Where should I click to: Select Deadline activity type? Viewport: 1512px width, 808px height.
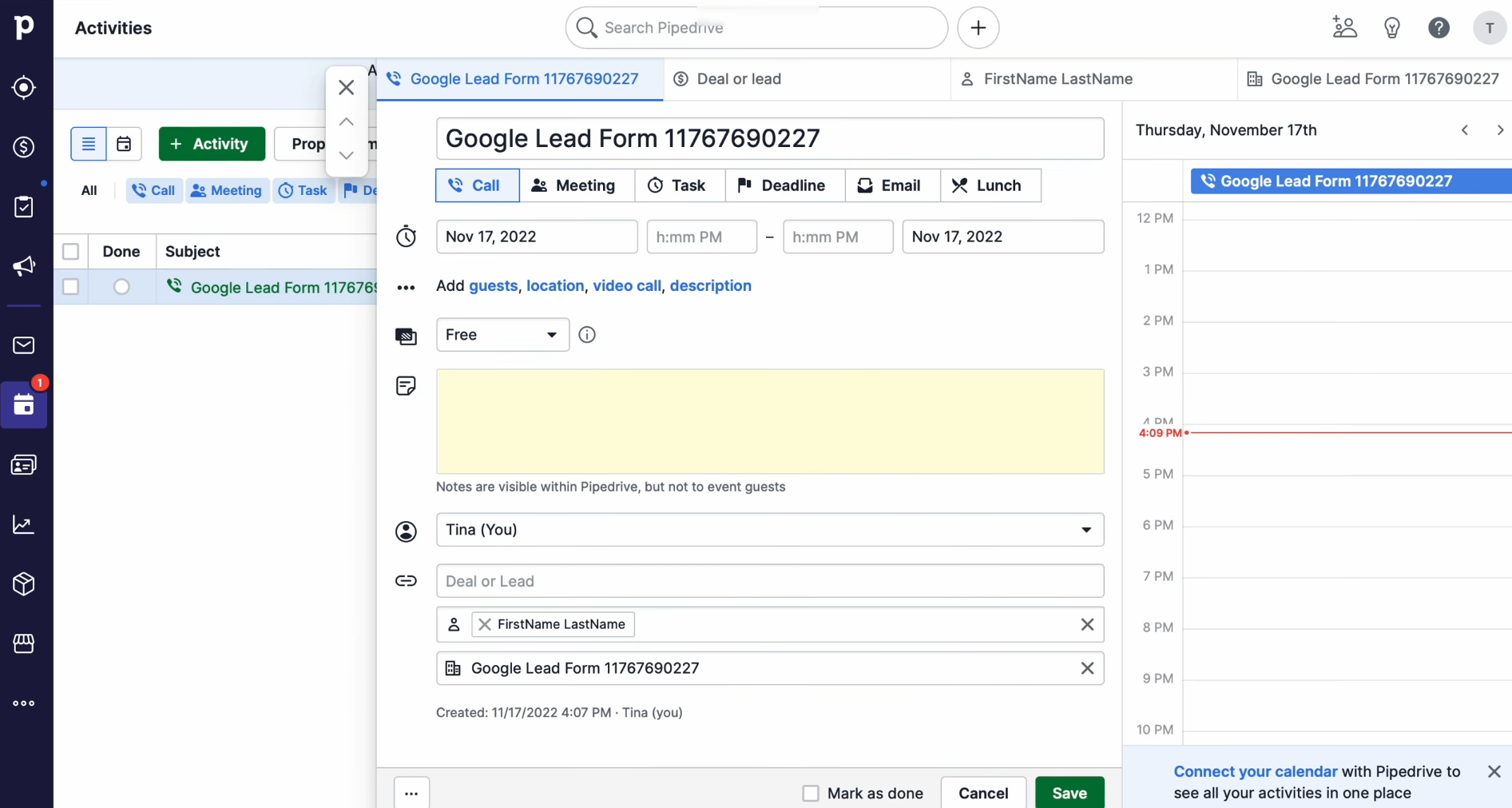[785, 185]
